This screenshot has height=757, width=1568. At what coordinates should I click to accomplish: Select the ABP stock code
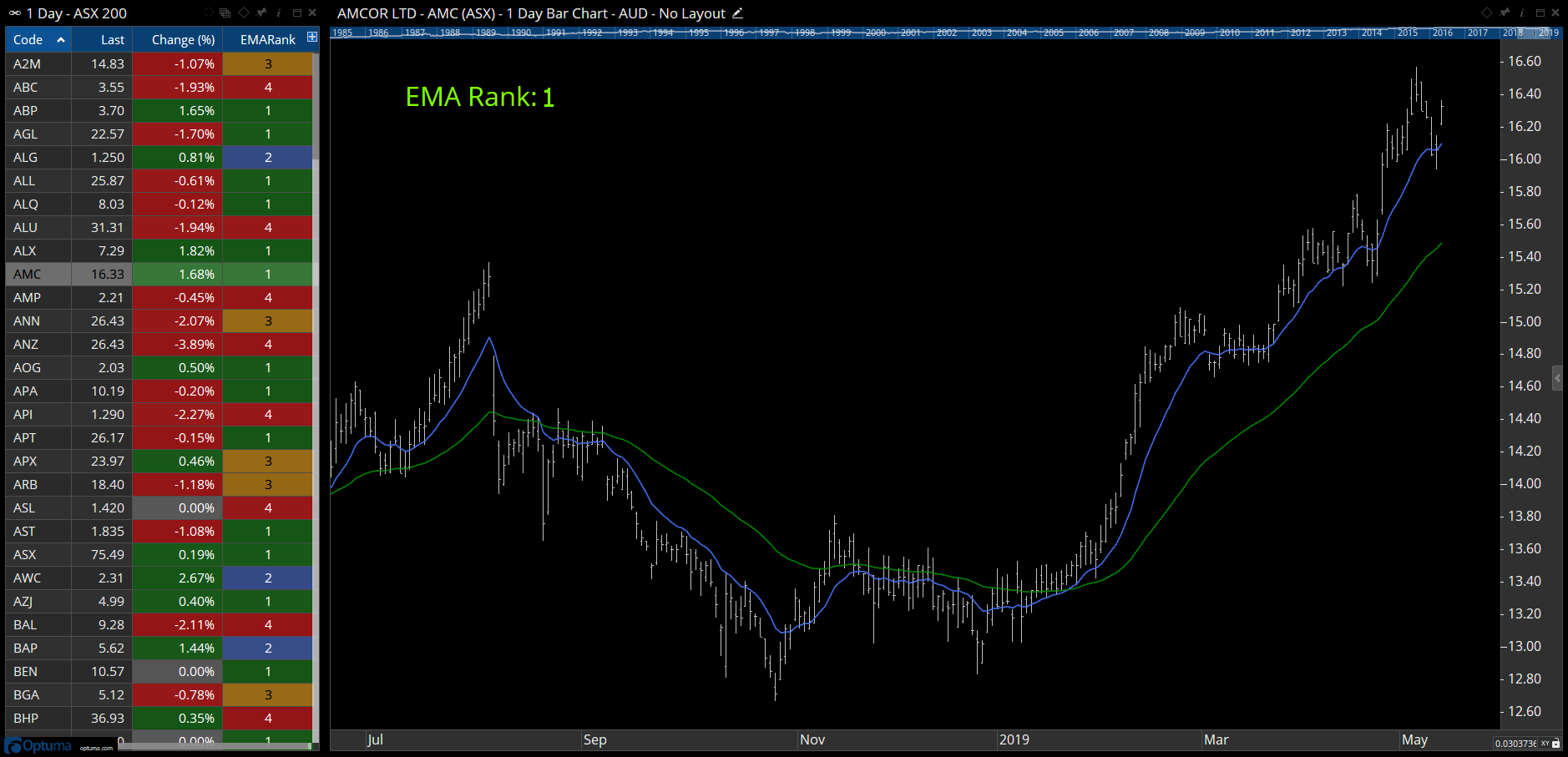click(25, 110)
